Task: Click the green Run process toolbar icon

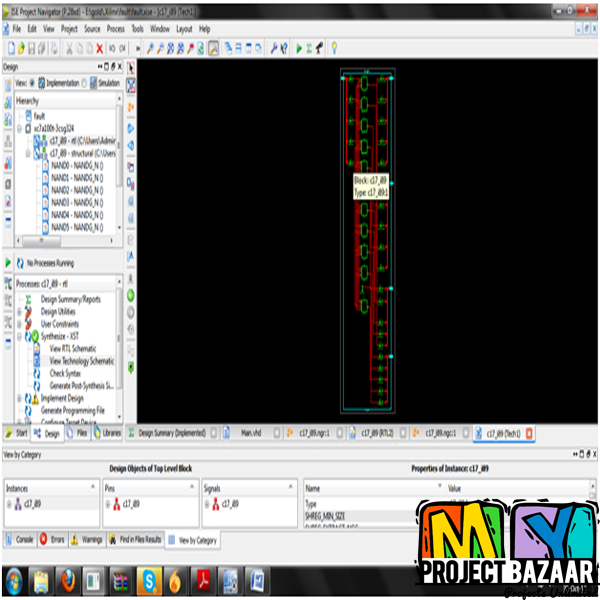Action: pos(298,48)
